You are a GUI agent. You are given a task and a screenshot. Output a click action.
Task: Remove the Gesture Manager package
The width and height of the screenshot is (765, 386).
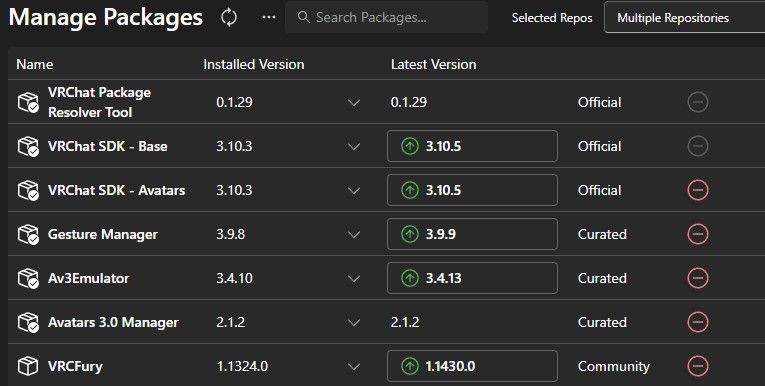point(698,234)
